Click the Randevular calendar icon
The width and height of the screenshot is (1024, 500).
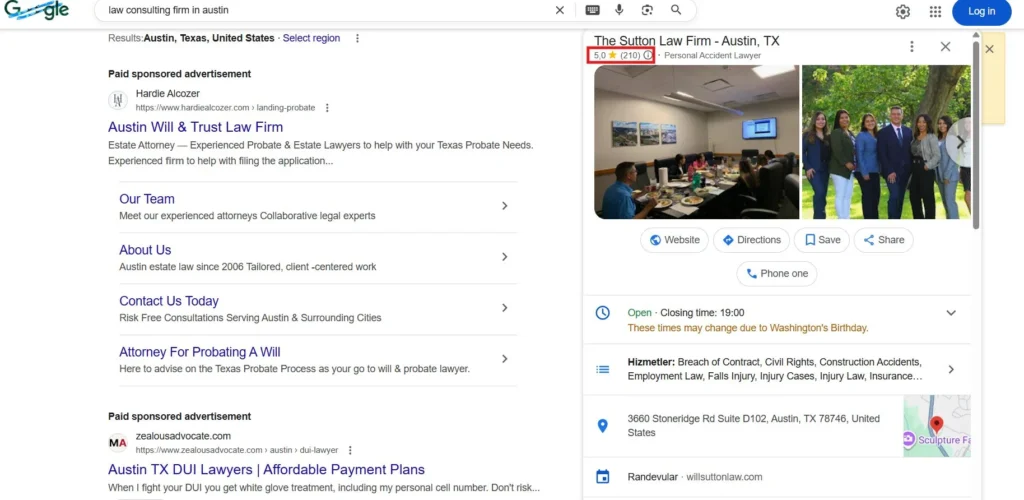pos(602,477)
